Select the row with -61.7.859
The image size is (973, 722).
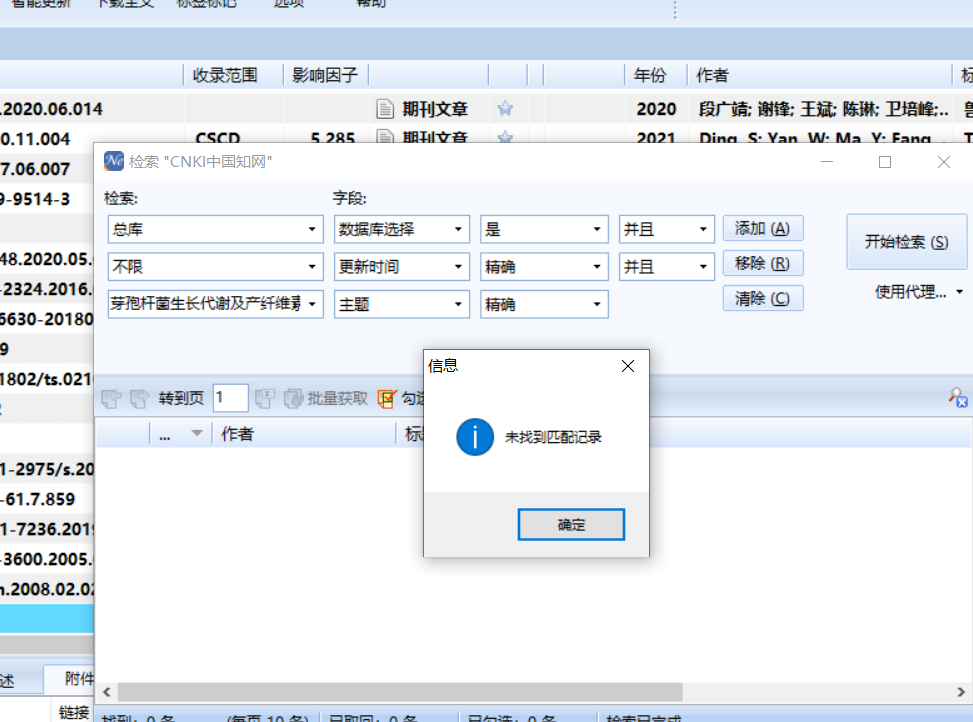coord(47,499)
